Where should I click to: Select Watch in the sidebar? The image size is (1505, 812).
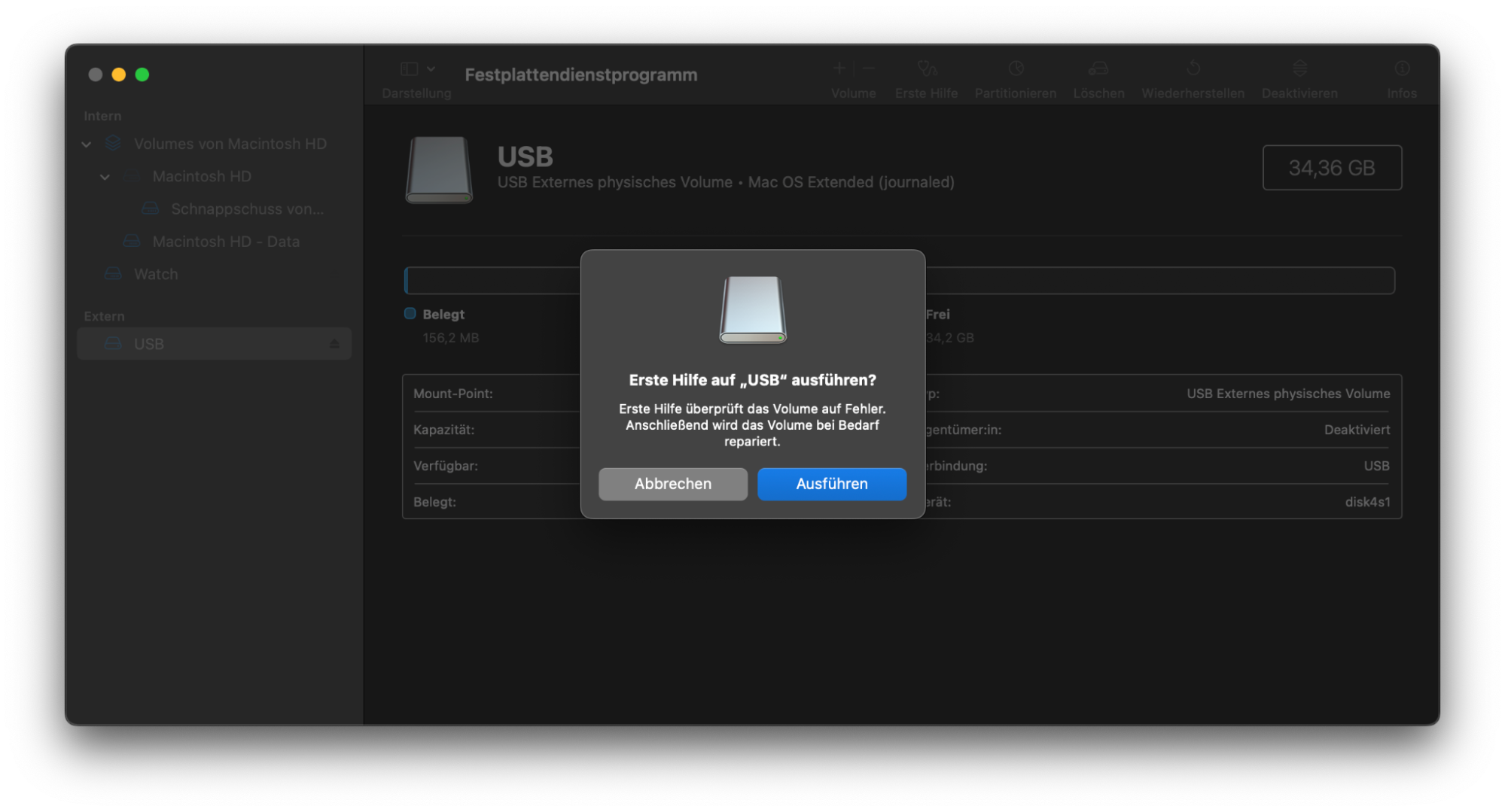[156, 274]
